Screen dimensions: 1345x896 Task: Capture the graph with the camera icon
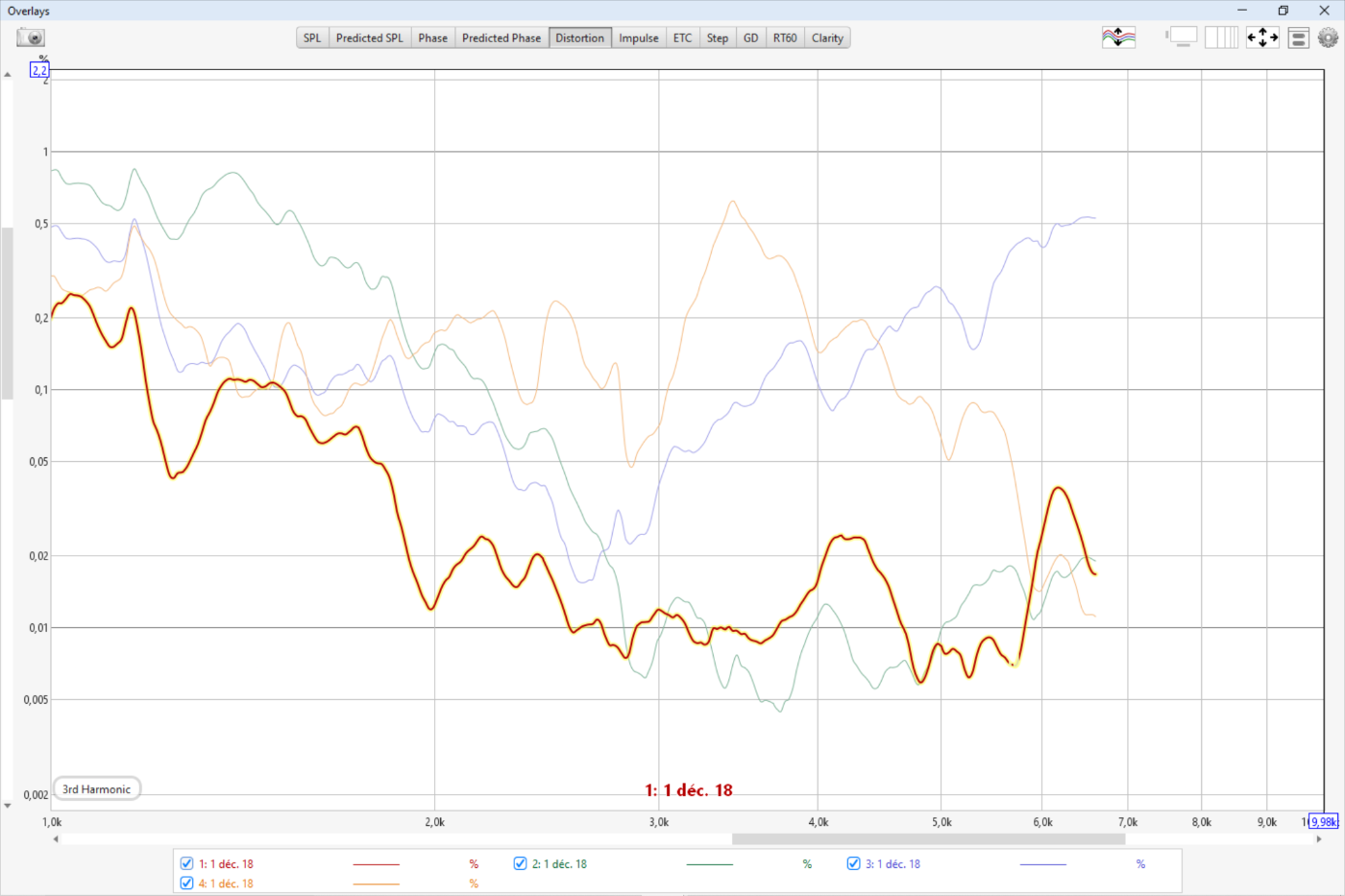(31, 37)
